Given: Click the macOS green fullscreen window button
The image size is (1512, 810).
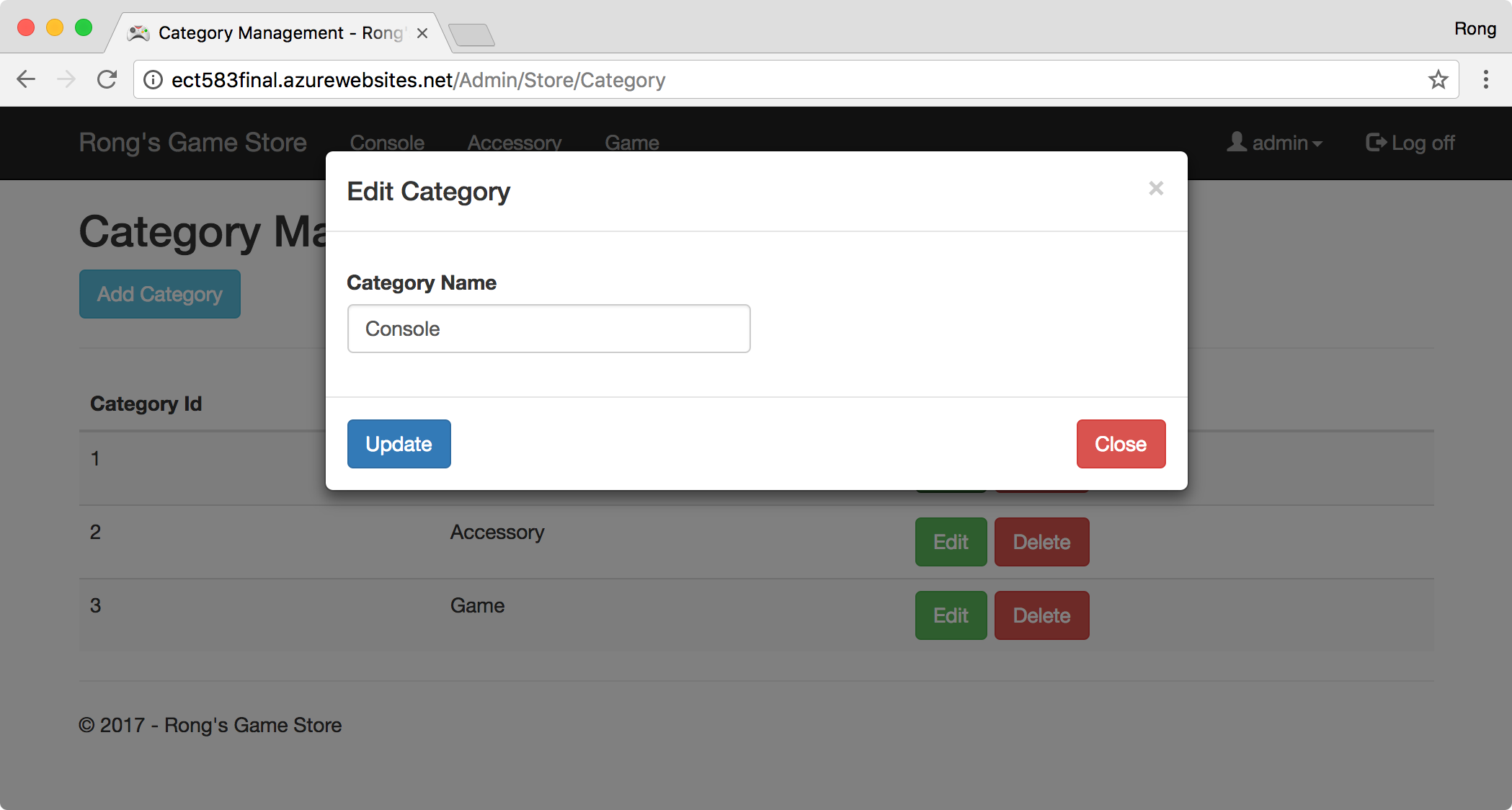Looking at the screenshot, I should point(84,27).
